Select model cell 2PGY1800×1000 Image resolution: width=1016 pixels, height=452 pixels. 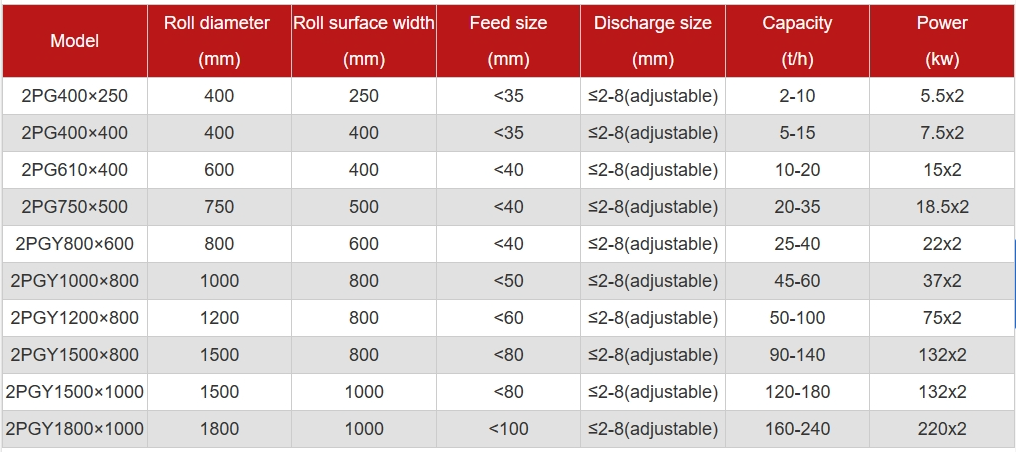pyautogui.click(x=75, y=429)
